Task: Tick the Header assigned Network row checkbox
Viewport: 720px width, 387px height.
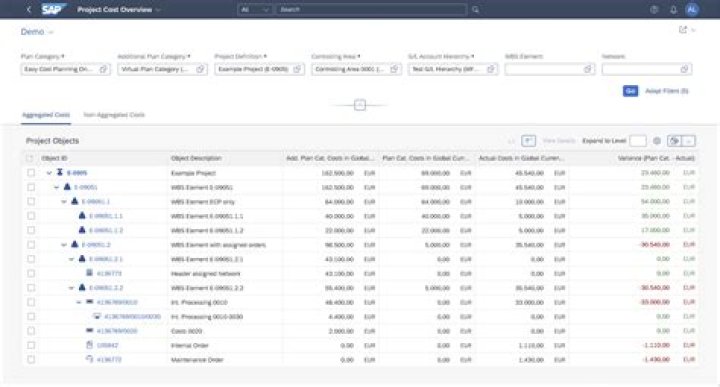Action: [31, 273]
